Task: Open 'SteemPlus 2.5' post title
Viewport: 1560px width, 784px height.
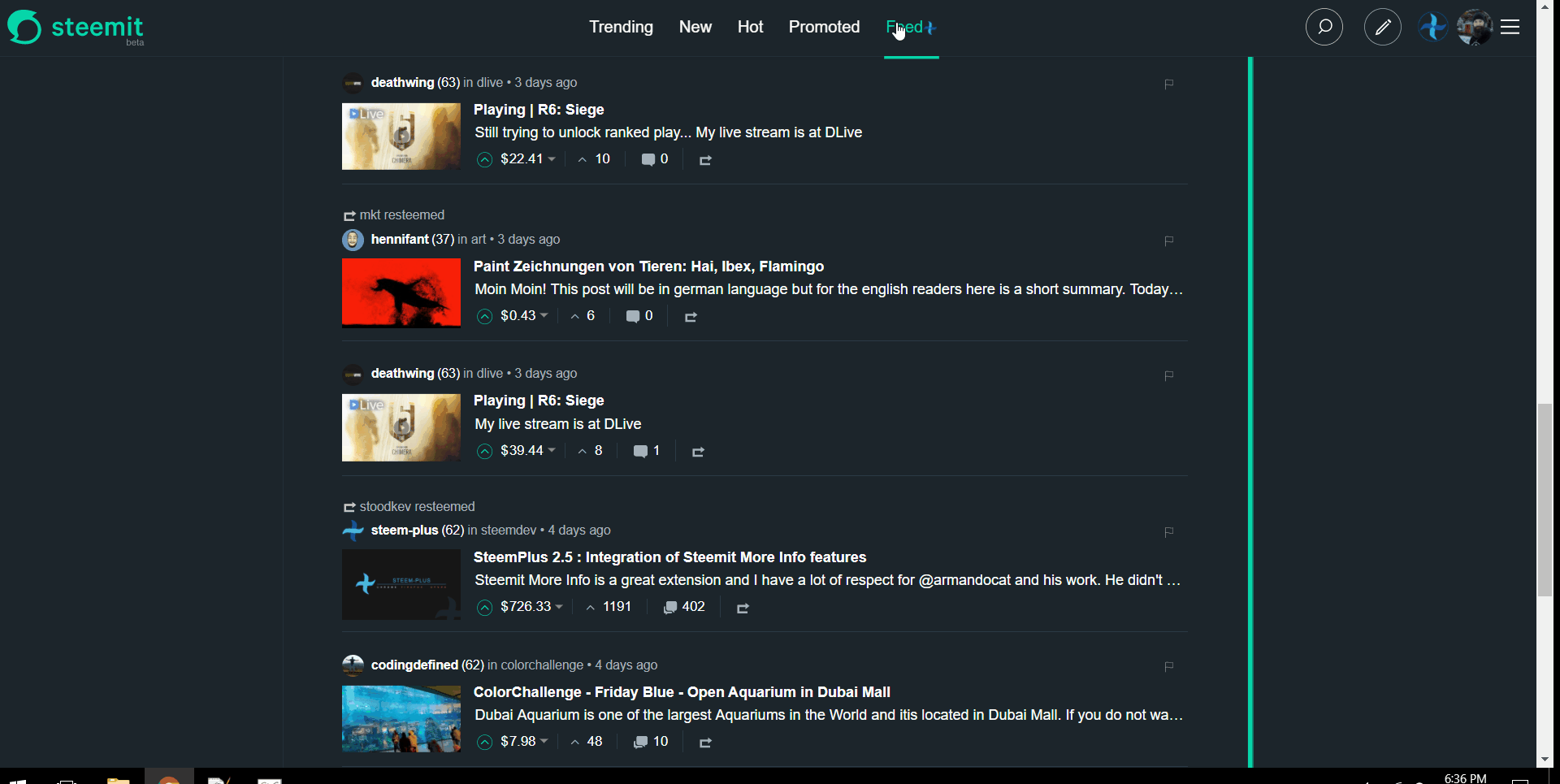Action: tap(669, 557)
